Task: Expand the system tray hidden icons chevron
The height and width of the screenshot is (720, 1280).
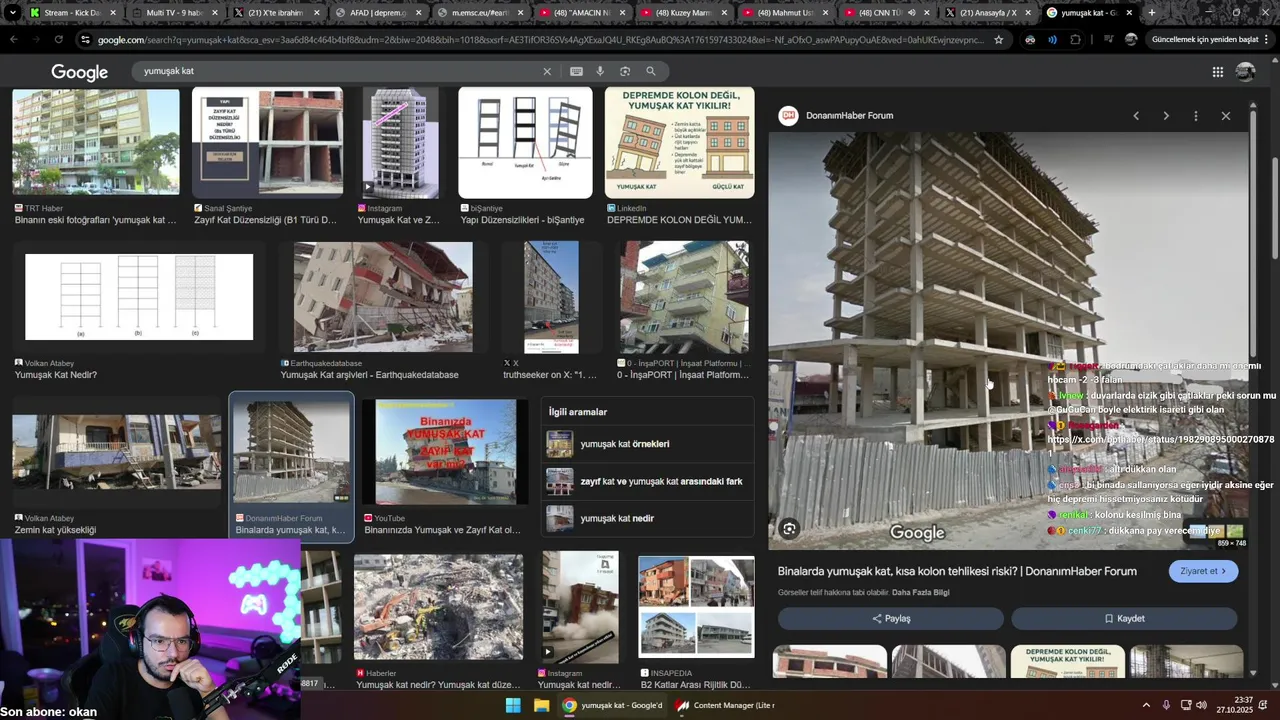Action: 1146,705
